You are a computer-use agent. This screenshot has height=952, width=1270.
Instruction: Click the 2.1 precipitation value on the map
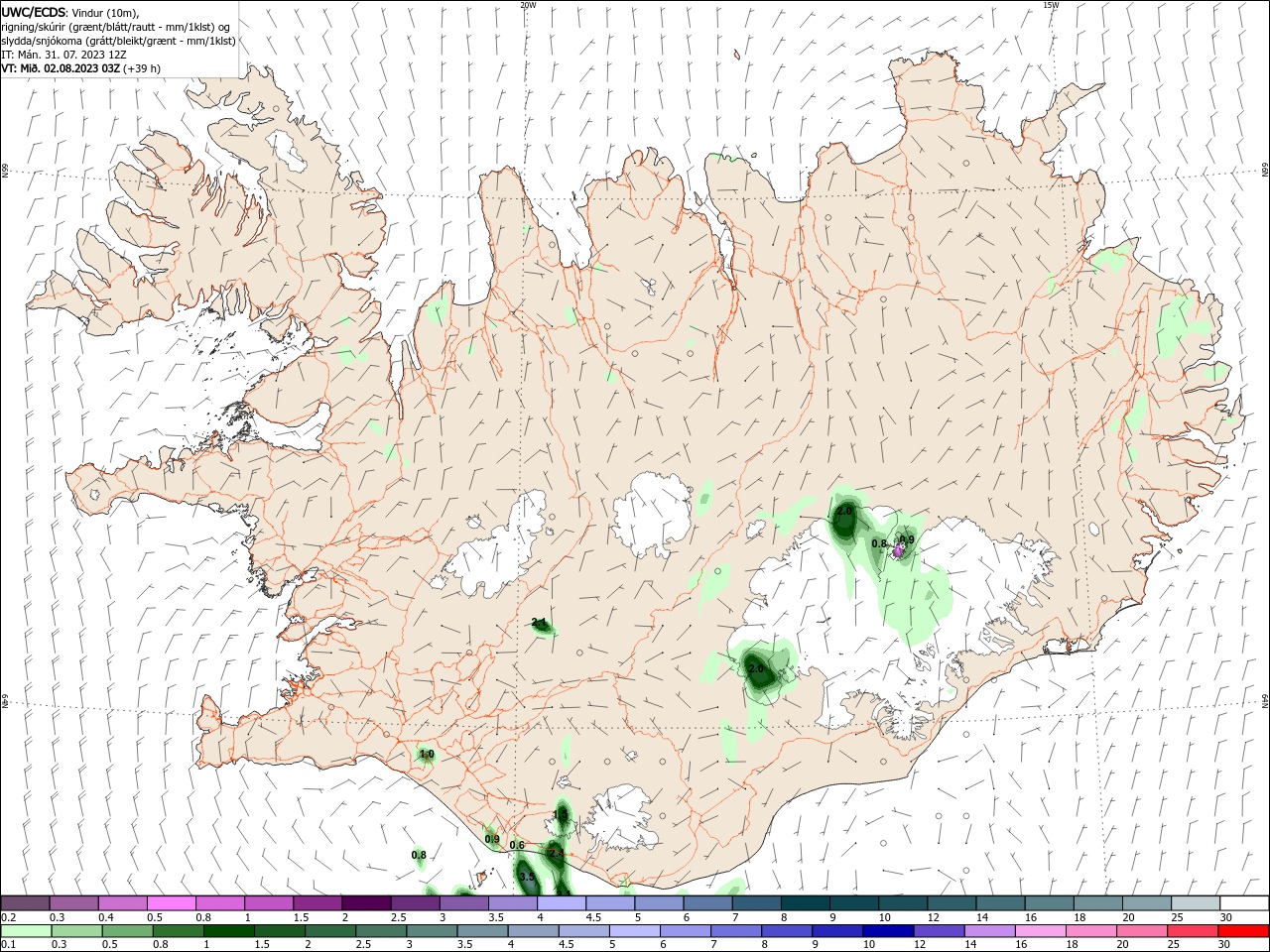[x=539, y=623]
